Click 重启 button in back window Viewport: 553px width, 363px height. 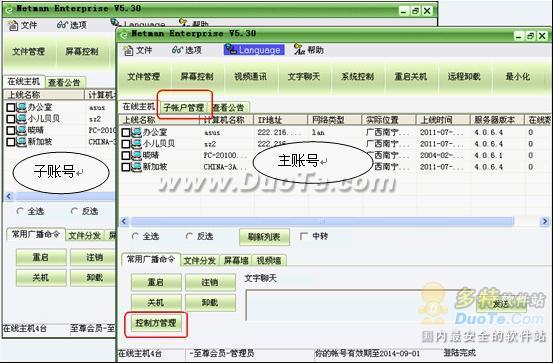tap(41, 257)
